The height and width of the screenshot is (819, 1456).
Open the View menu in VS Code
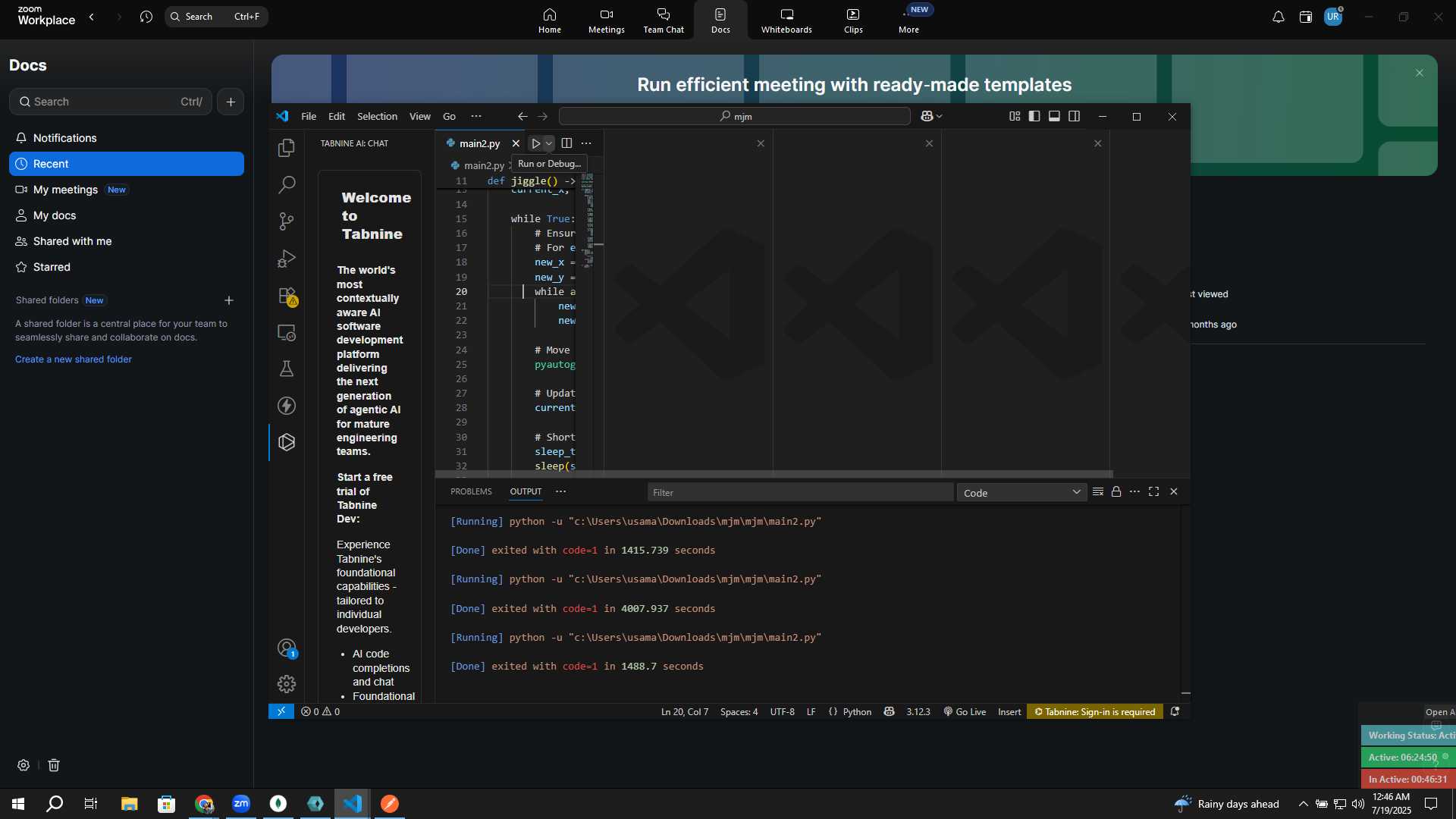click(419, 116)
